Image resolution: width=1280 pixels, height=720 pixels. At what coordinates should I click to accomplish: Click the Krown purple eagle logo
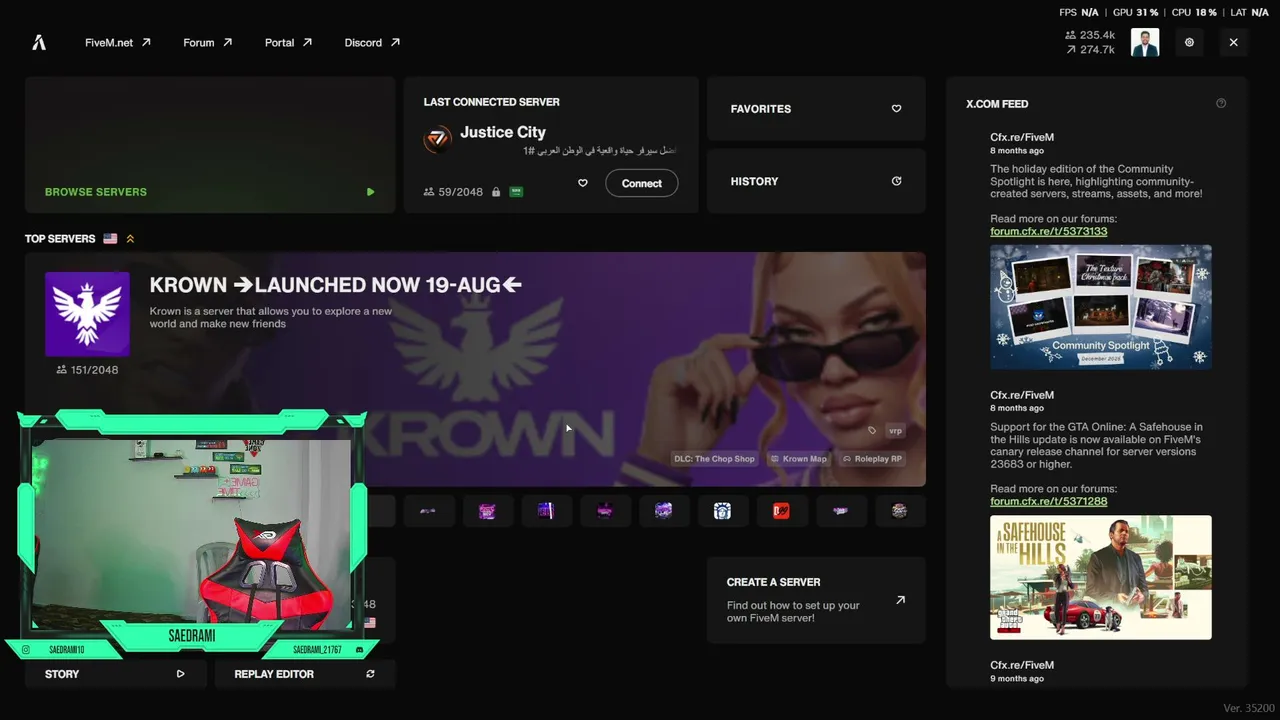pyautogui.click(x=87, y=314)
